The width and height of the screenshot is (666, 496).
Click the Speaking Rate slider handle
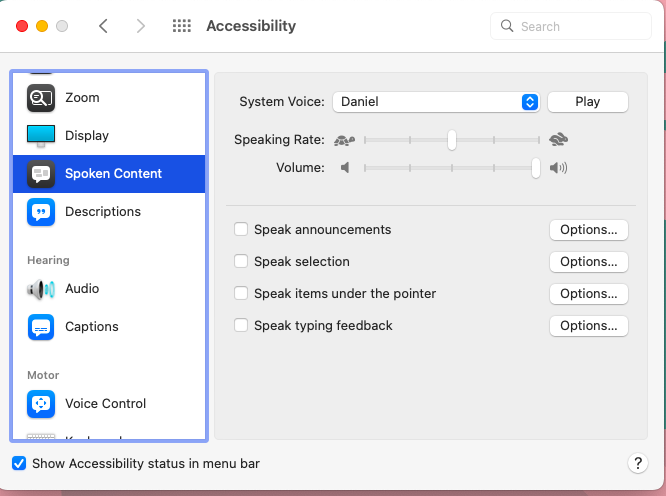[452, 140]
